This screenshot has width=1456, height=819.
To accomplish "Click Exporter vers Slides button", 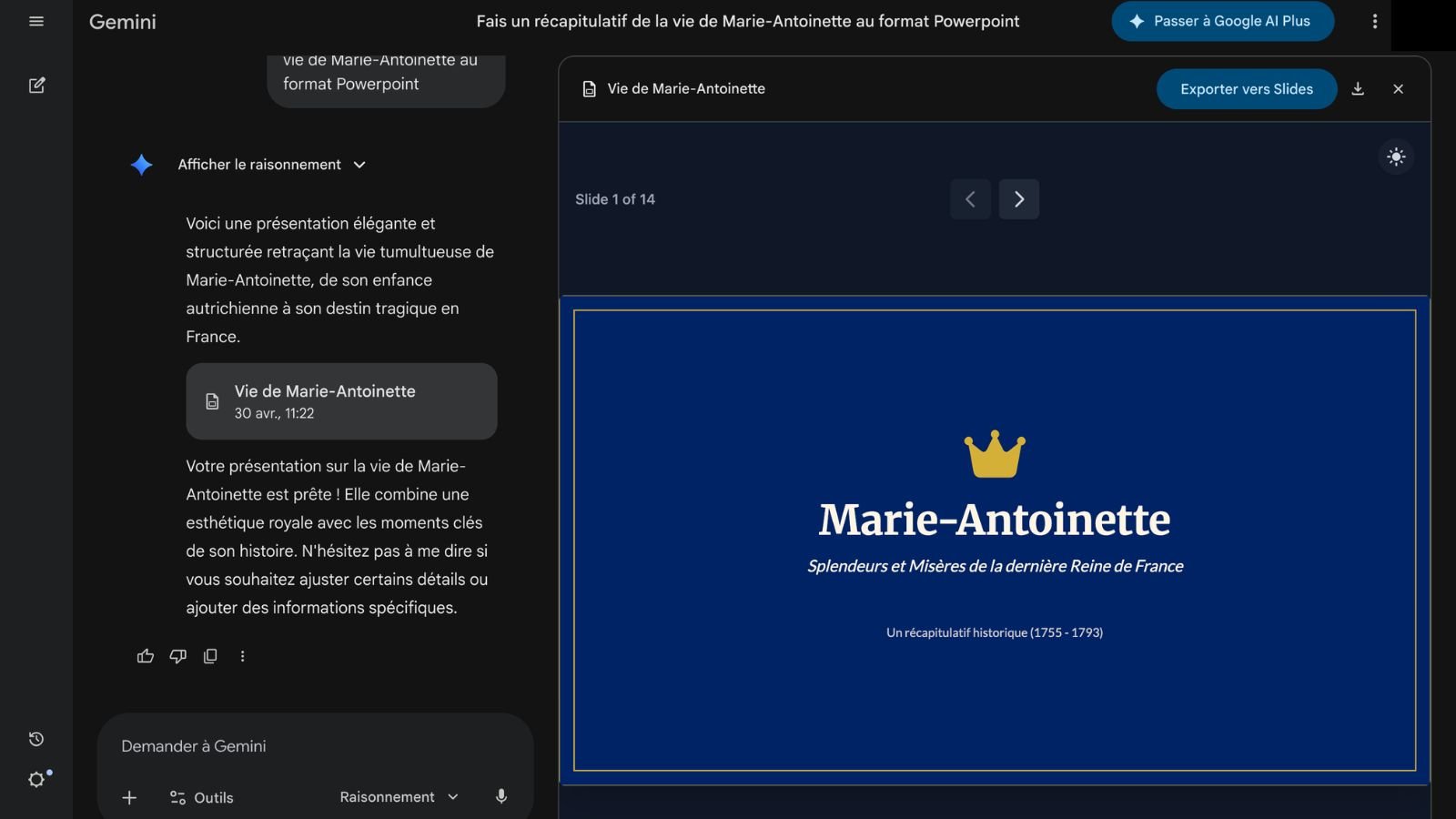I will [x=1246, y=89].
